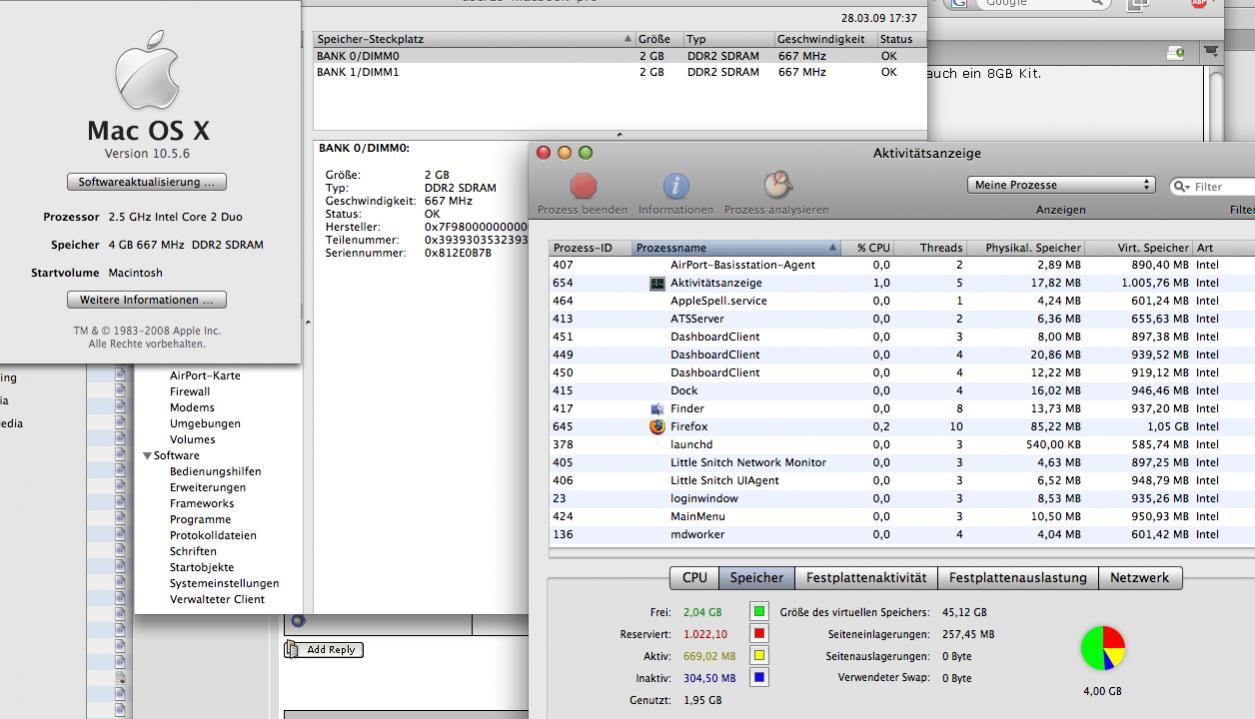Select the AirPort-Basisstation-Agent process row

point(900,265)
